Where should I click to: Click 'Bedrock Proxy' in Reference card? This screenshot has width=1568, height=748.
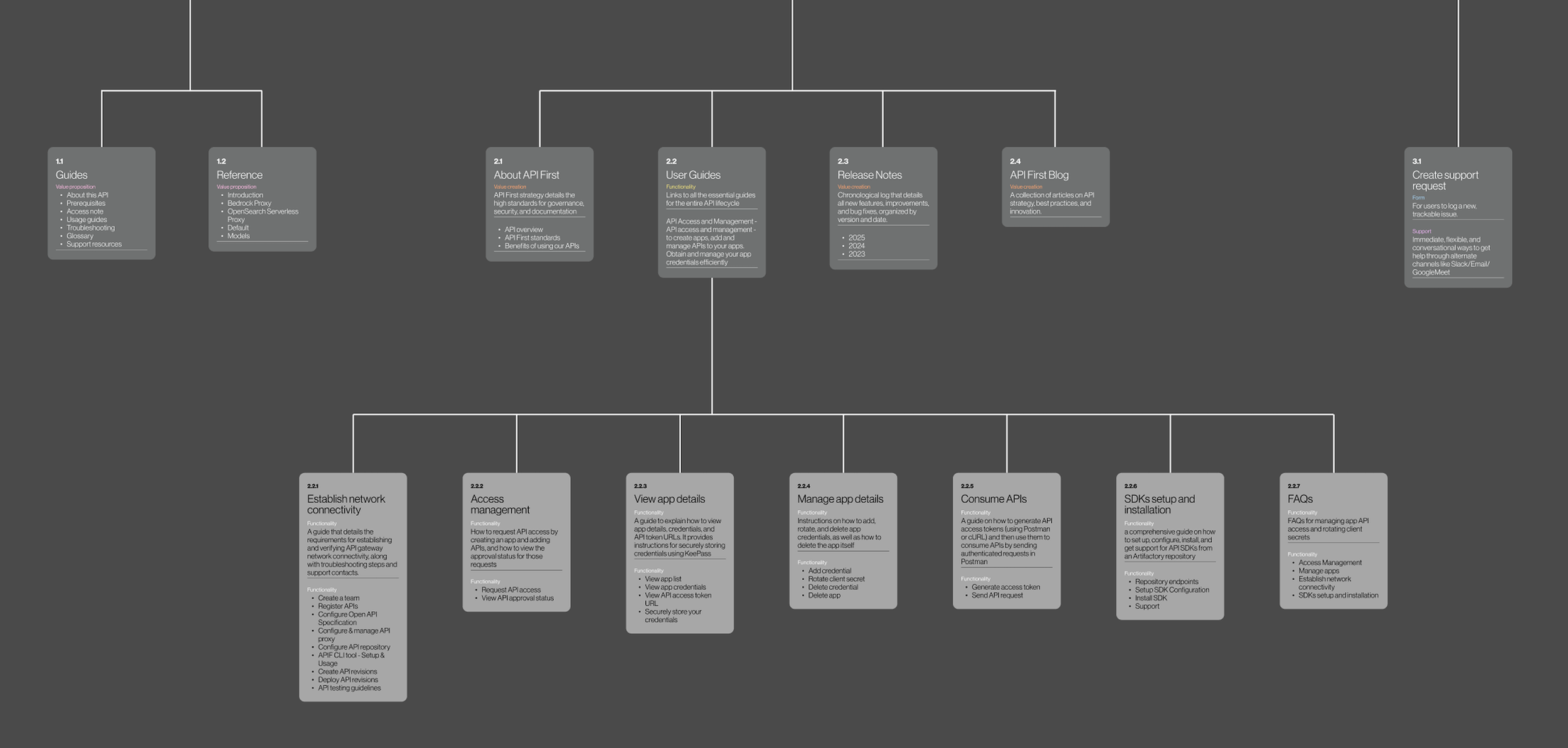[249, 203]
